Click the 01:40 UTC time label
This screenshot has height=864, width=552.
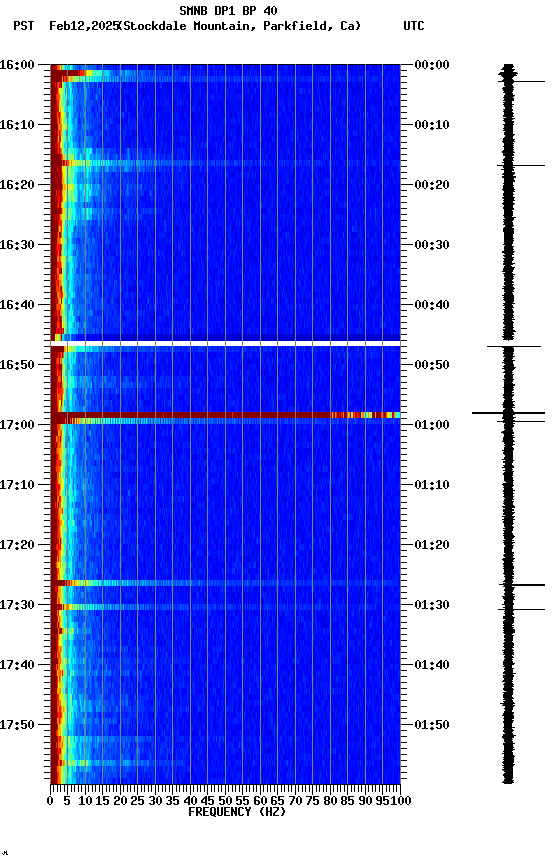coord(432,666)
